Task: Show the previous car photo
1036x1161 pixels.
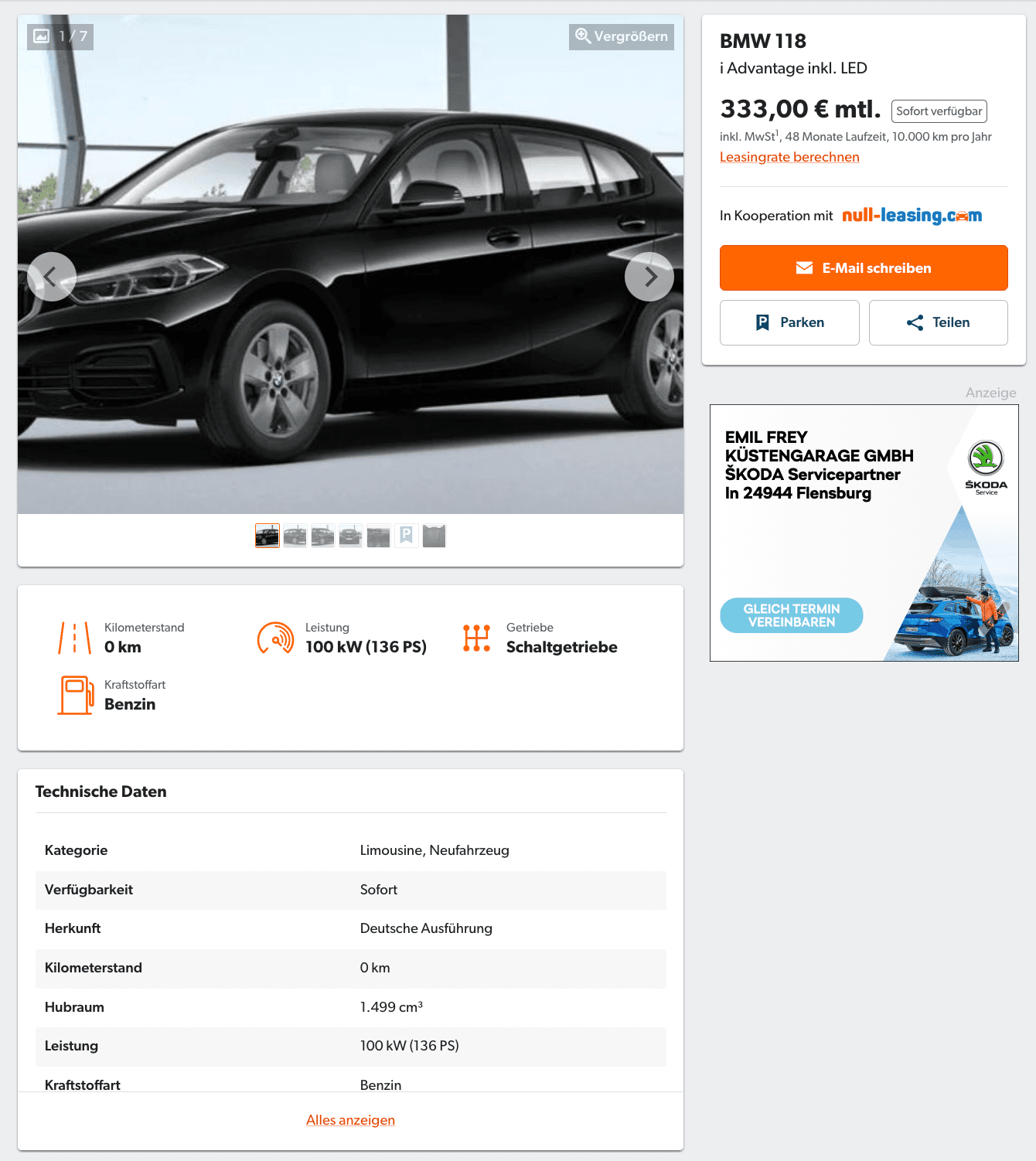Action: point(52,277)
